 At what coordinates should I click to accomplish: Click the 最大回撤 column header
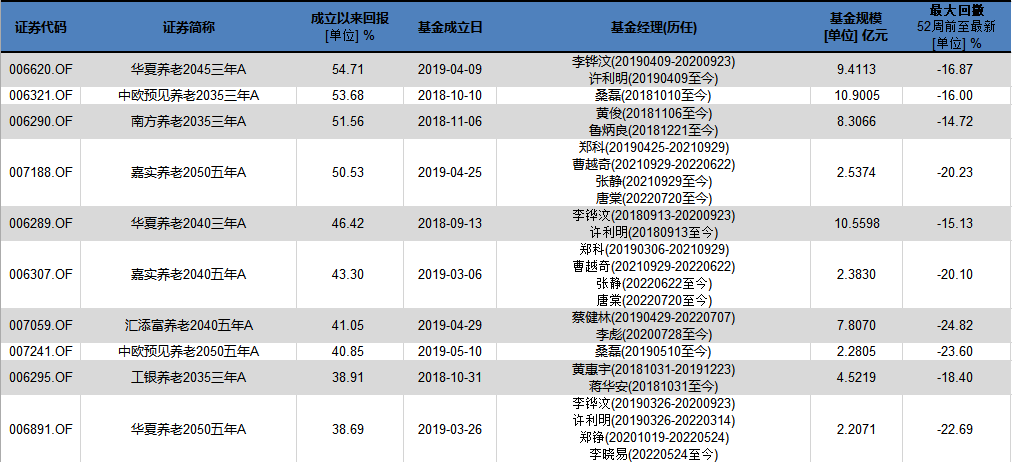[x=955, y=9]
